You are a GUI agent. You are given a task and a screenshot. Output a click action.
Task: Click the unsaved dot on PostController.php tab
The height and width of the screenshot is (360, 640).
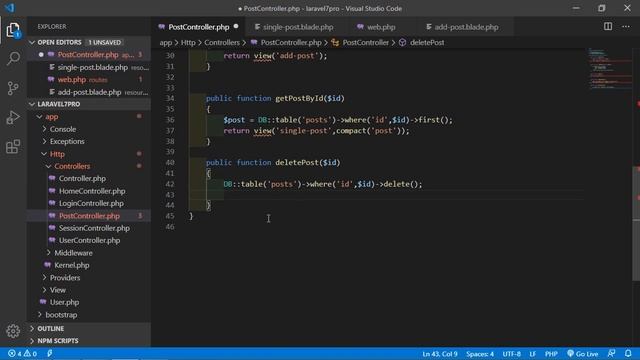pos(236,27)
